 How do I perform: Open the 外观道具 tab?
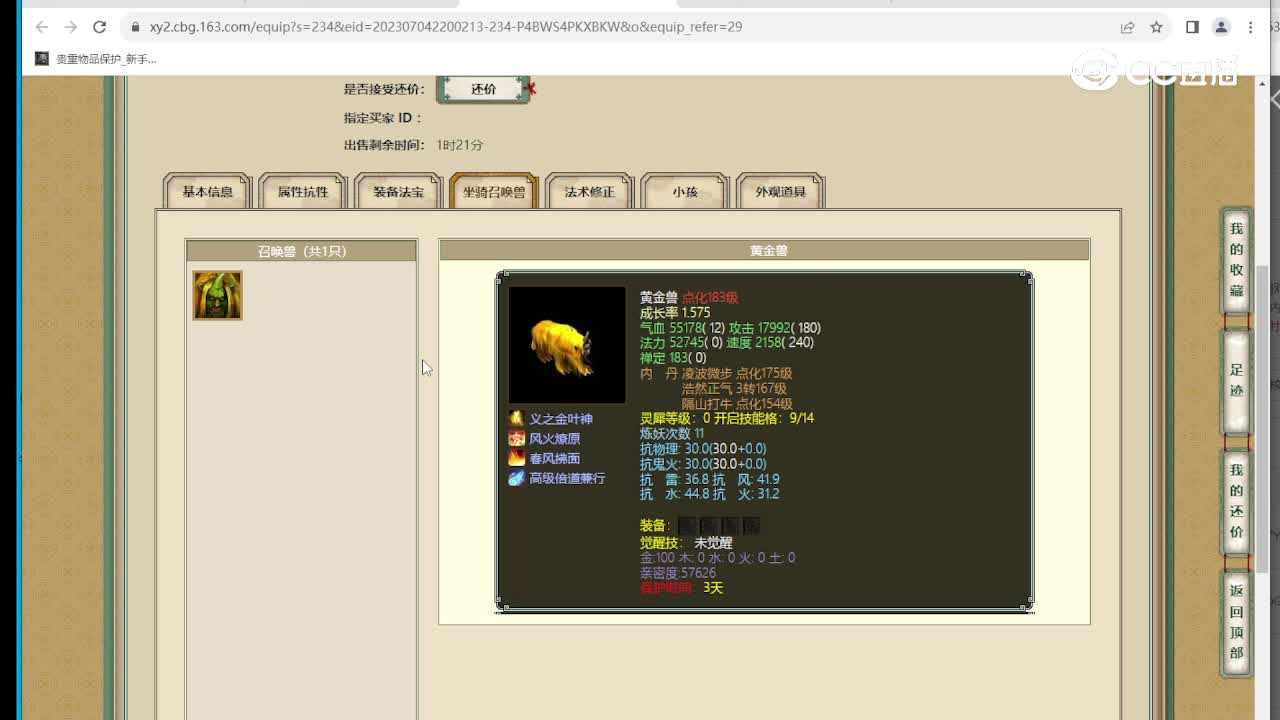click(780, 191)
